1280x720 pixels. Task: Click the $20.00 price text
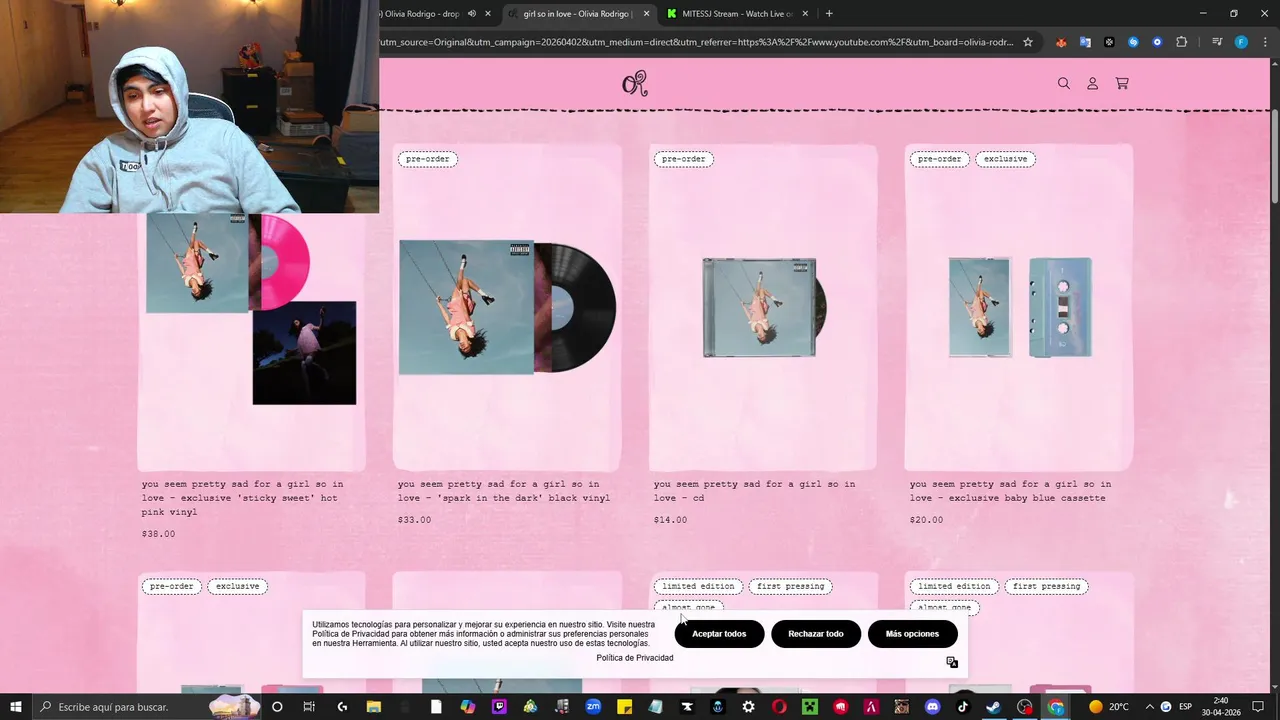(926, 520)
